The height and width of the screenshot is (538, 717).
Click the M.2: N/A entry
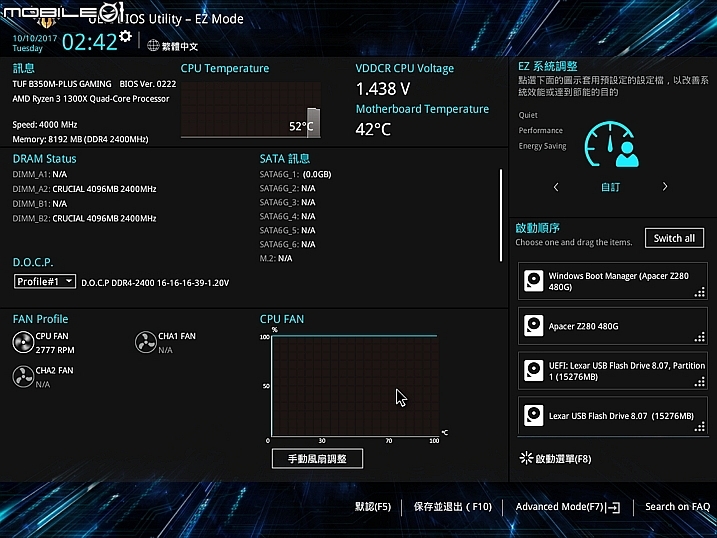click(x=276, y=258)
